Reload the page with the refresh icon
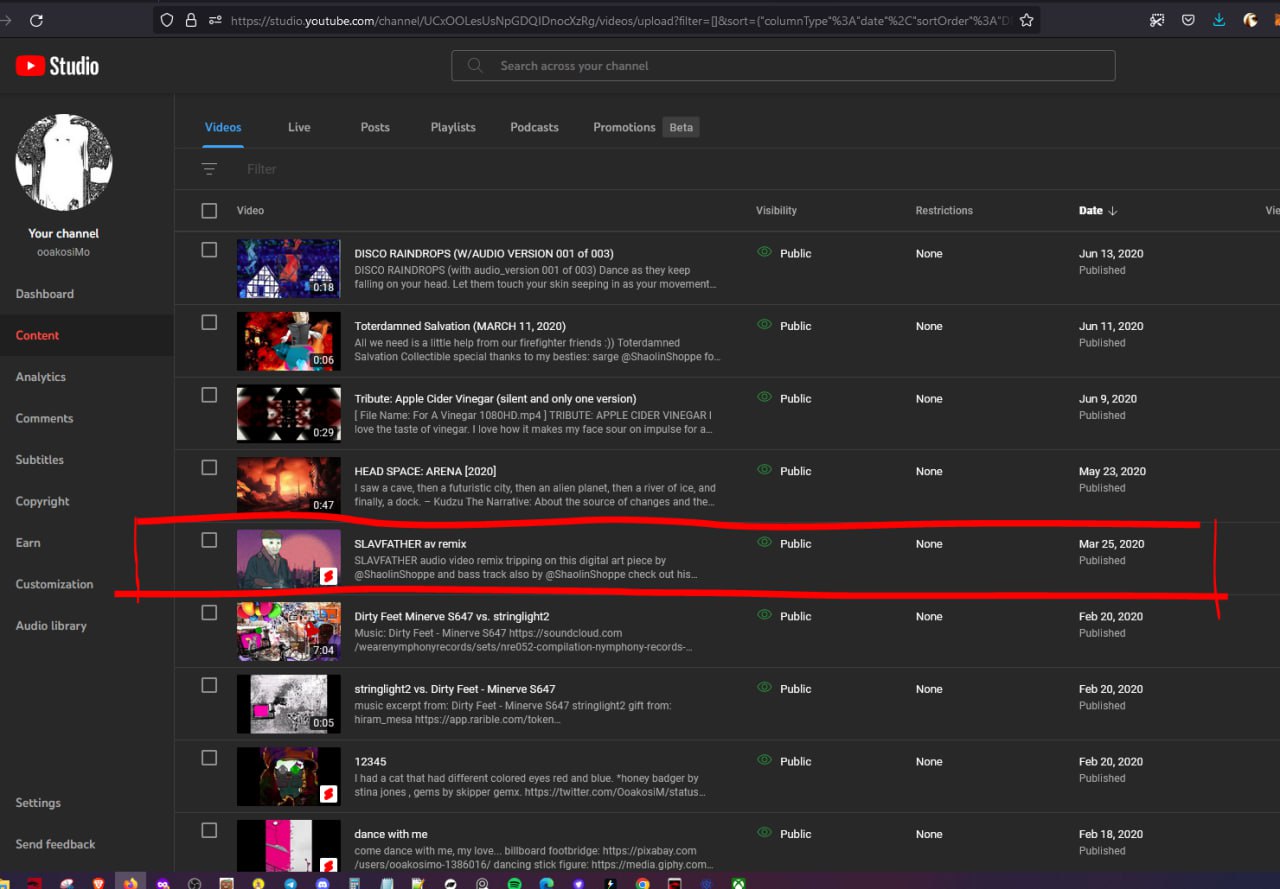 36,20
